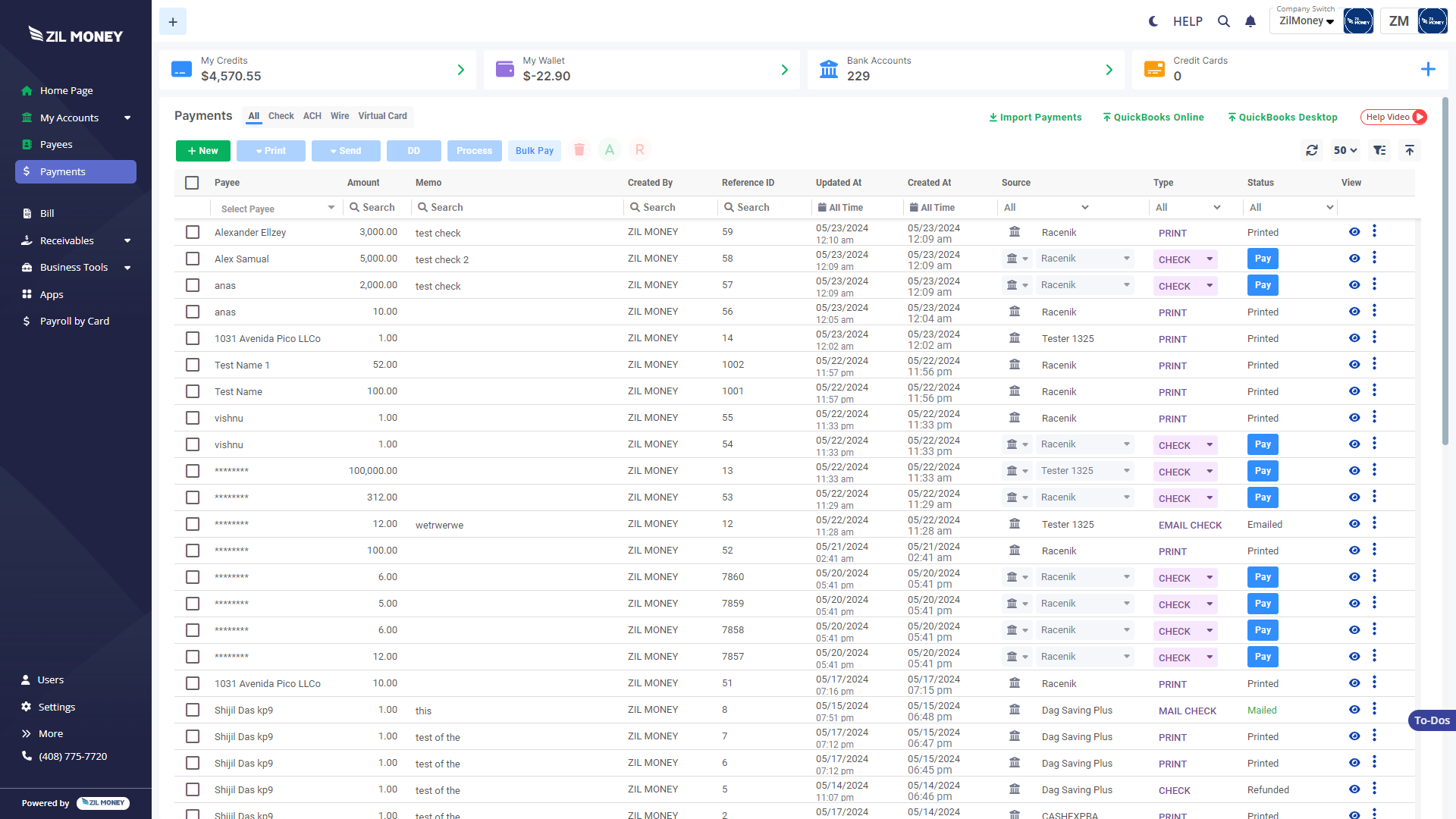1456x819 pixels.
Task: Check the select-all checkbox in the table header
Action: [x=192, y=183]
